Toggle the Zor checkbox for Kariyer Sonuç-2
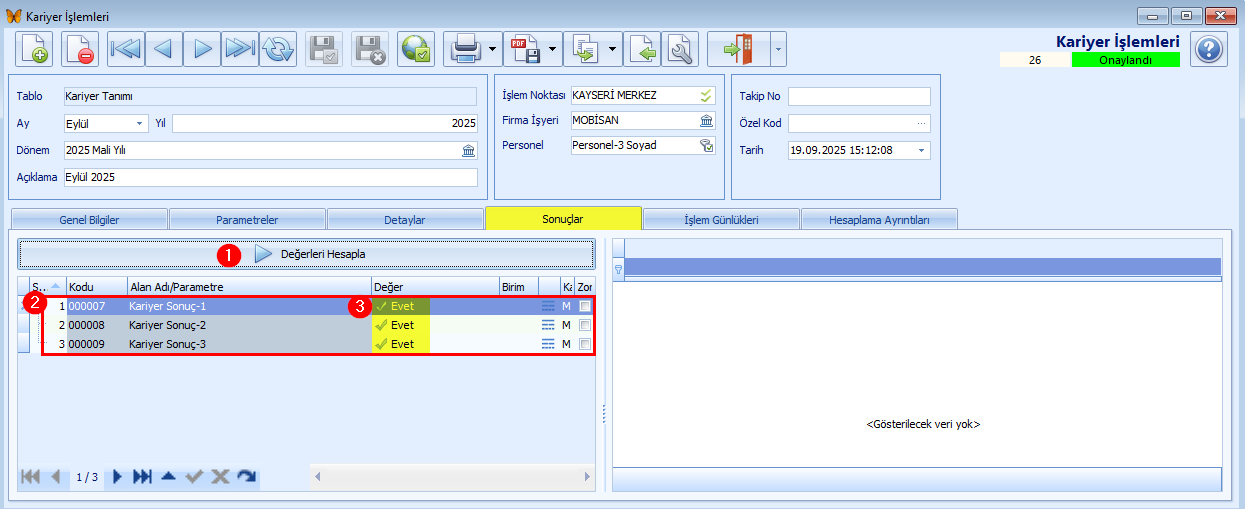1245x509 pixels. [585, 325]
